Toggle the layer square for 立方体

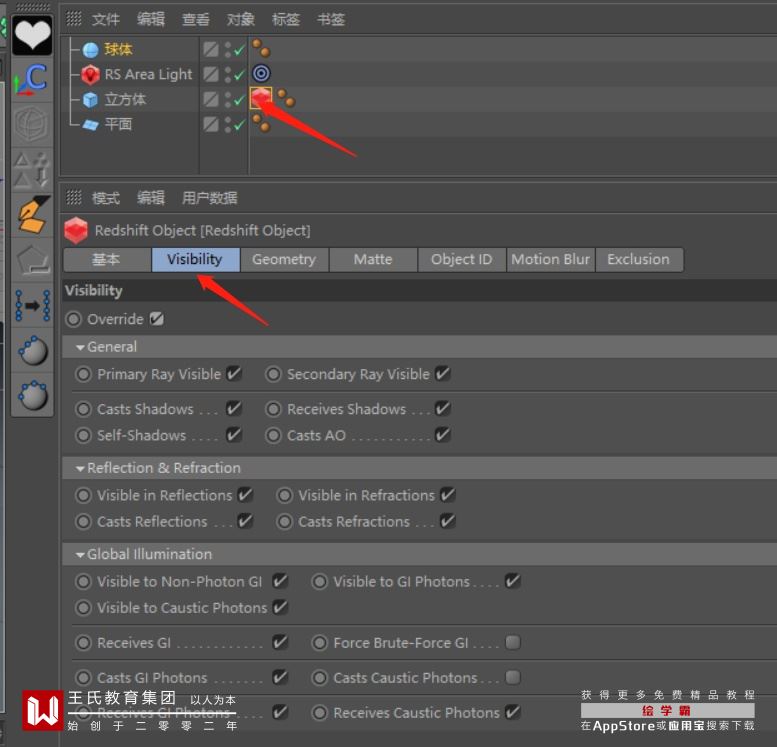click(211, 100)
